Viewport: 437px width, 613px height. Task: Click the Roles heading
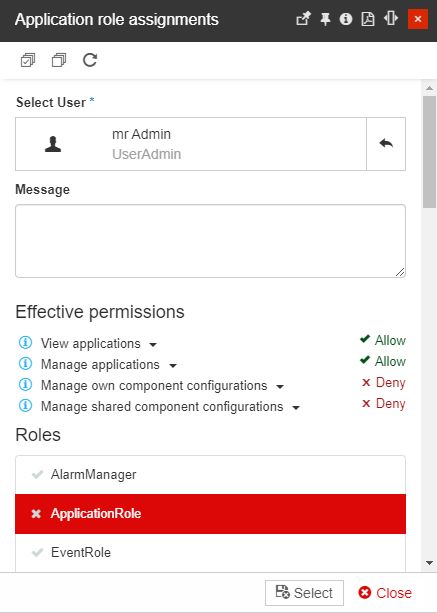[x=38, y=435]
